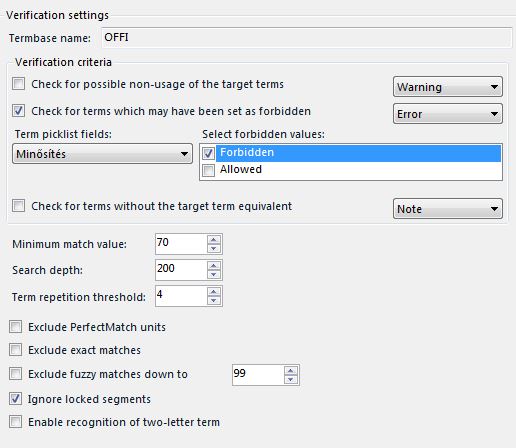The width and height of the screenshot is (516, 448).
Task: Tick the Allowed value checkbox
Action: 208,170
